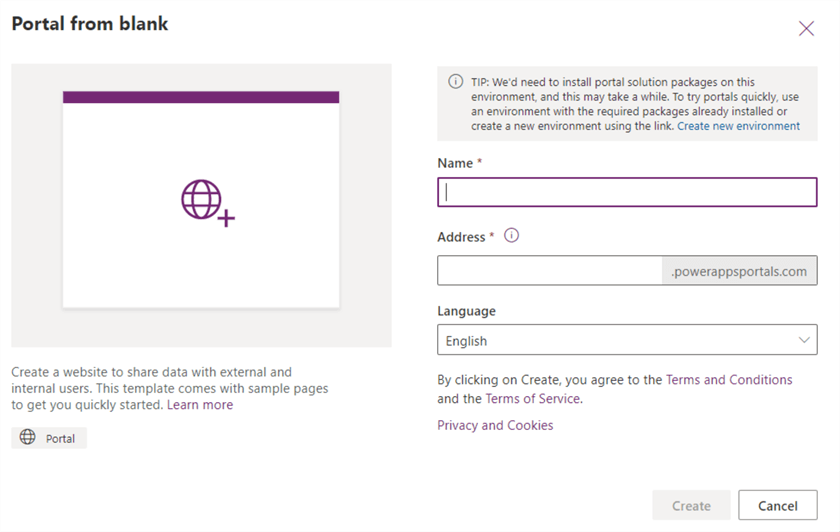Click the Portal from blank heading
The image size is (840, 532).
pos(90,24)
